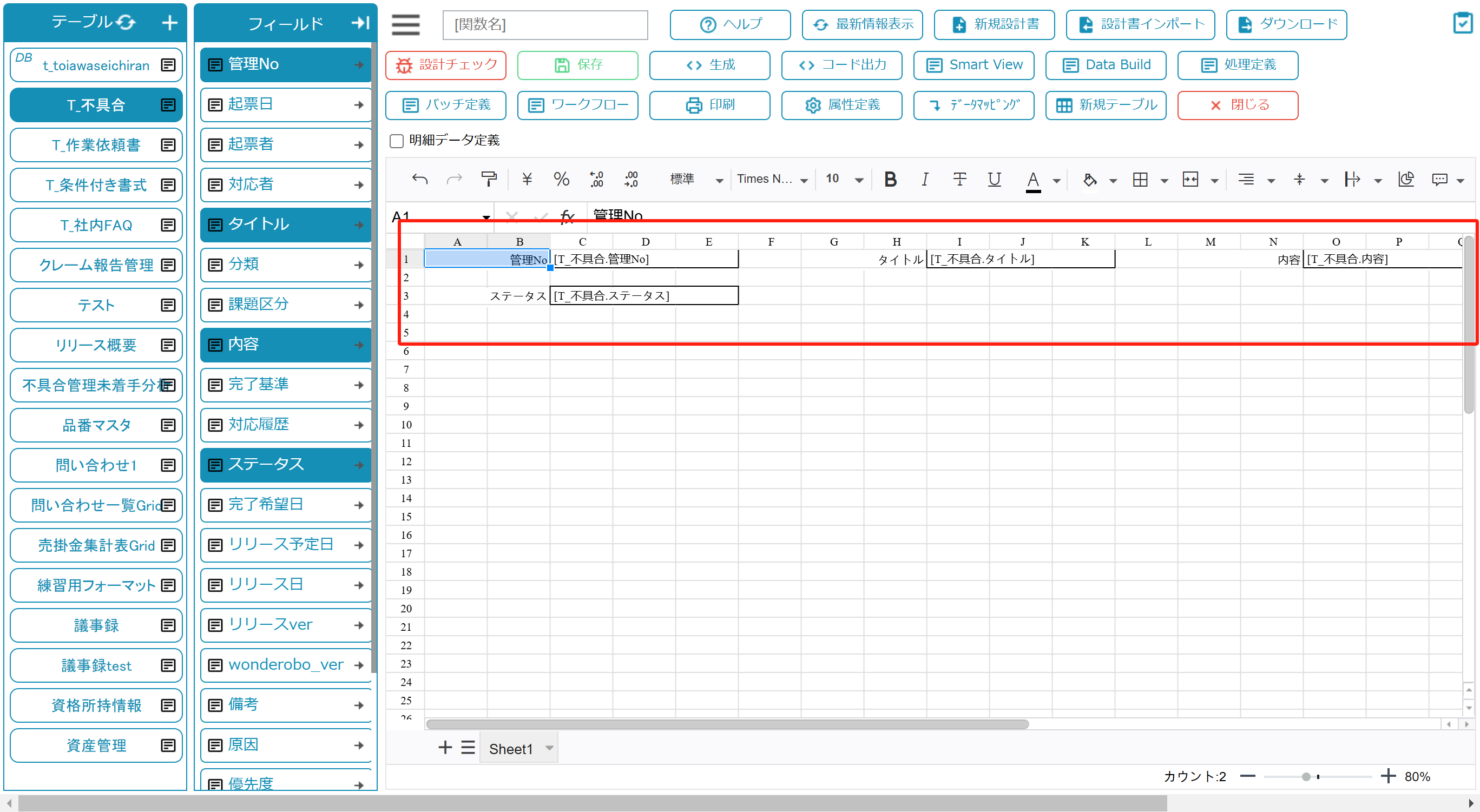Click the insert chart icon

pos(1406,179)
